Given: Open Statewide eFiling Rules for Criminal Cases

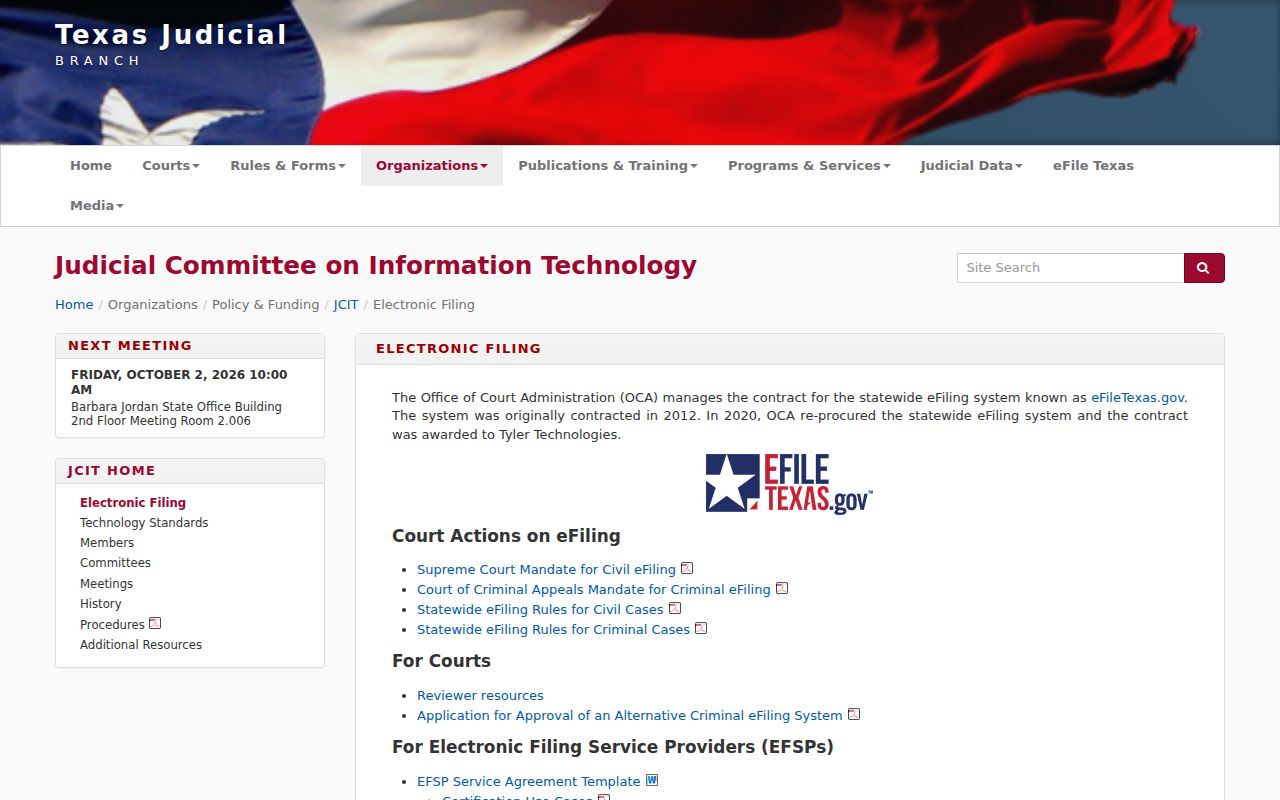Looking at the screenshot, I should 553,629.
